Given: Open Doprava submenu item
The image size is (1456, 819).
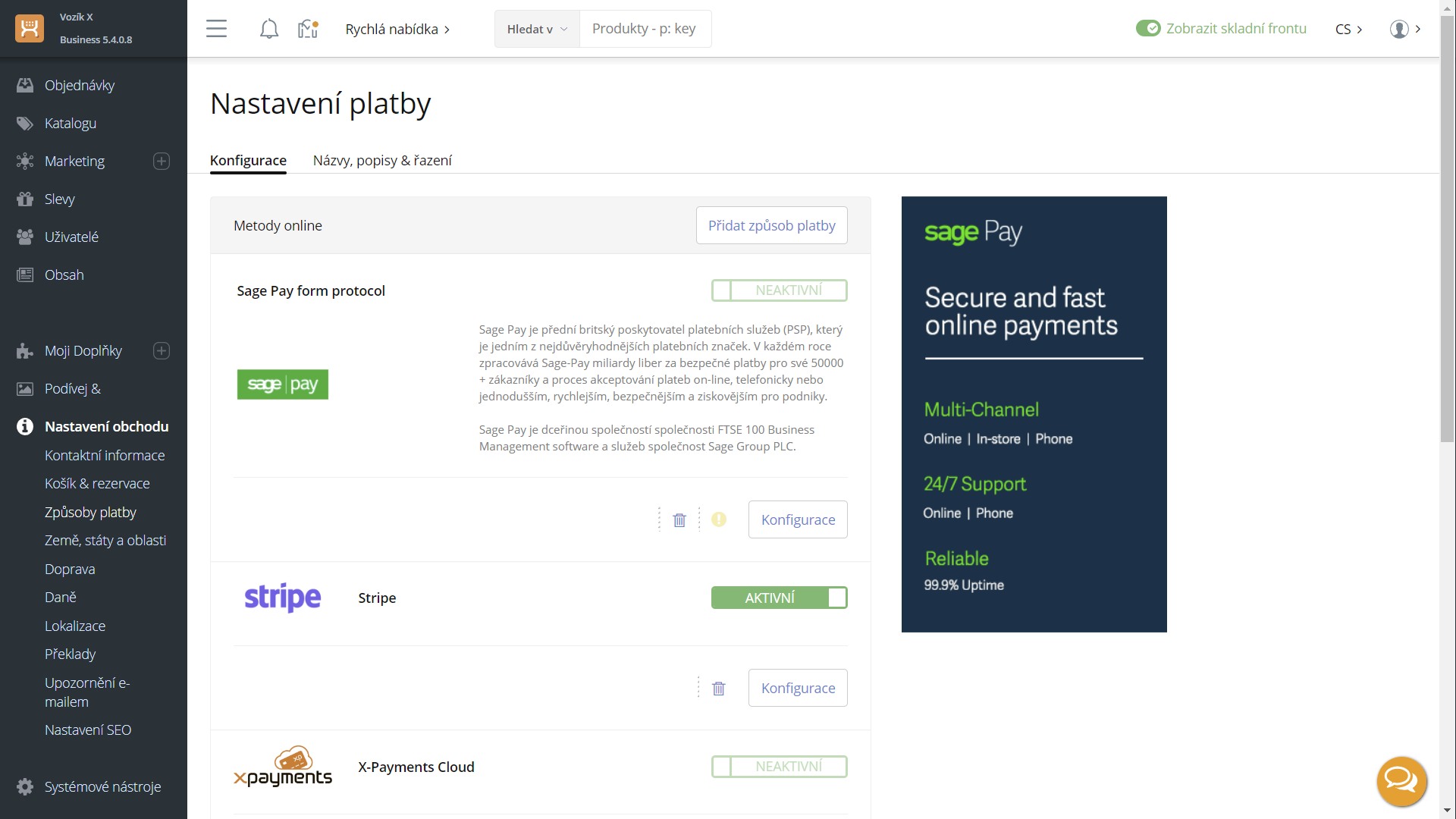Looking at the screenshot, I should 70,569.
